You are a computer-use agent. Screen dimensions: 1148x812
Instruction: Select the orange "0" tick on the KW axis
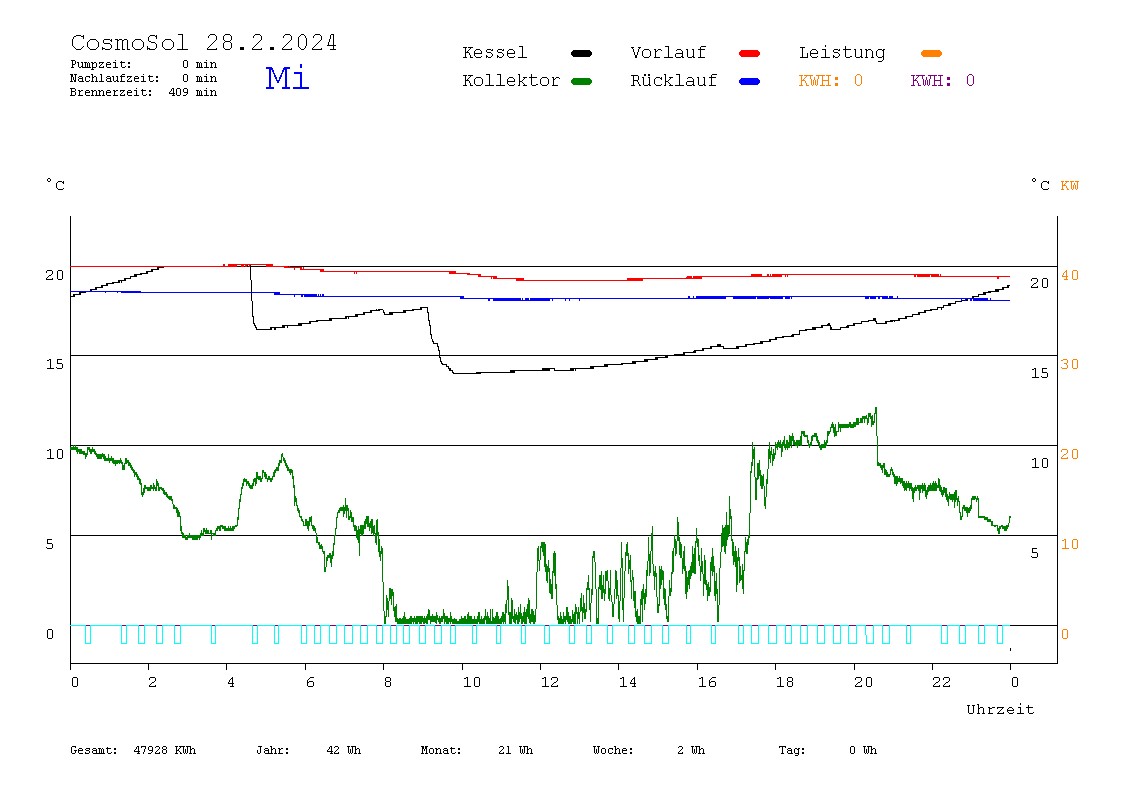click(1065, 634)
